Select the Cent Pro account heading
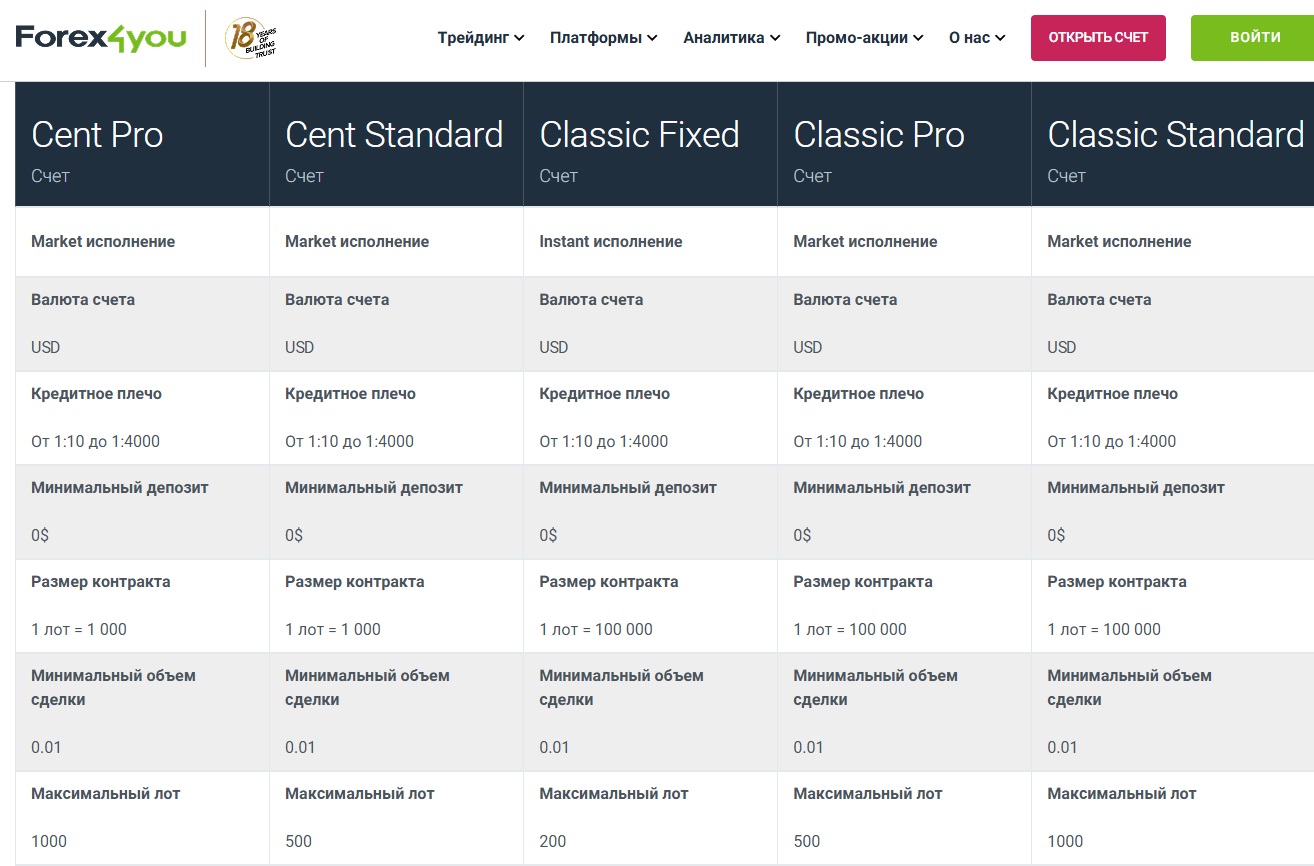 tap(97, 135)
